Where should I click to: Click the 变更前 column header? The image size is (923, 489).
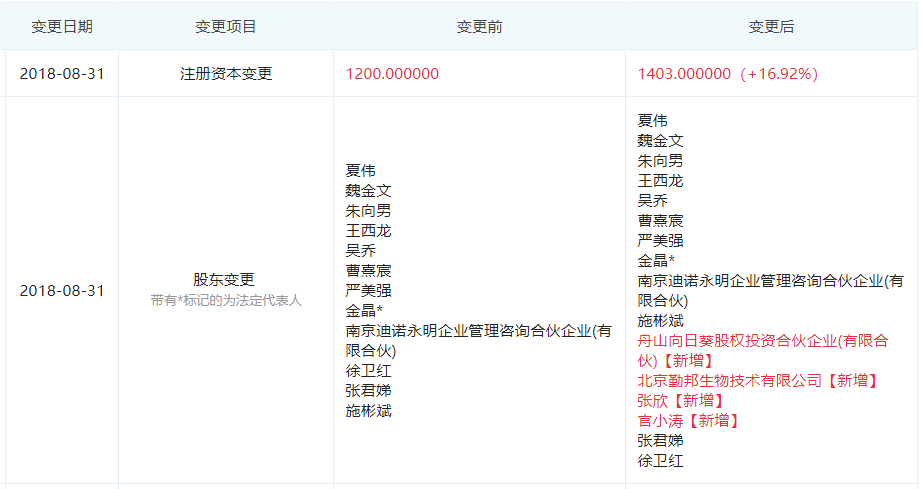coord(479,26)
